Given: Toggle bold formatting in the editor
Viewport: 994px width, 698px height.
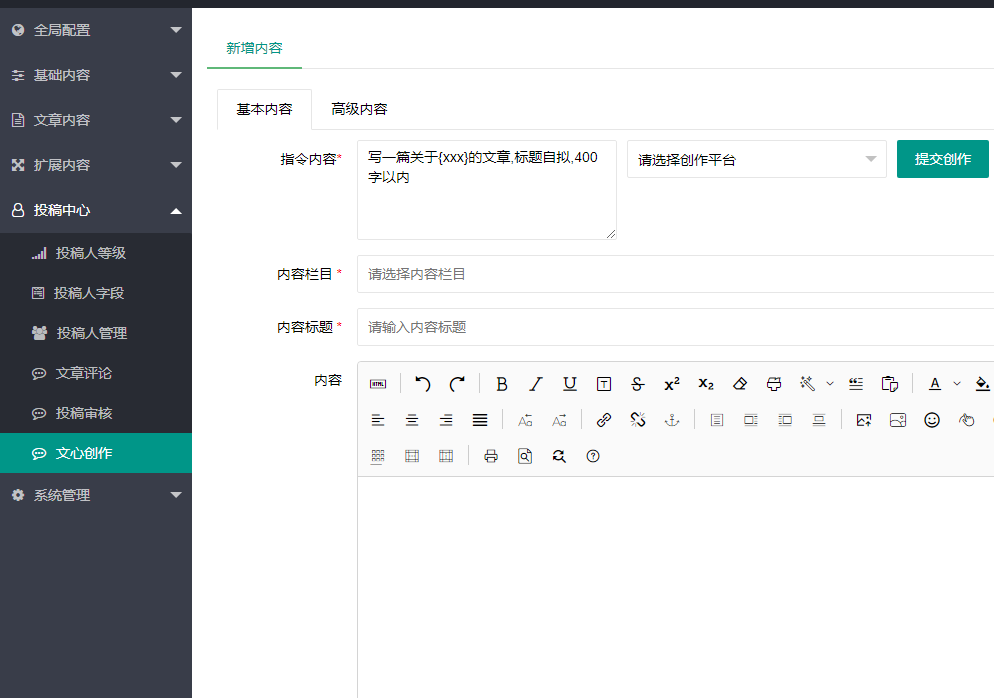Looking at the screenshot, I should click(502, 384).
